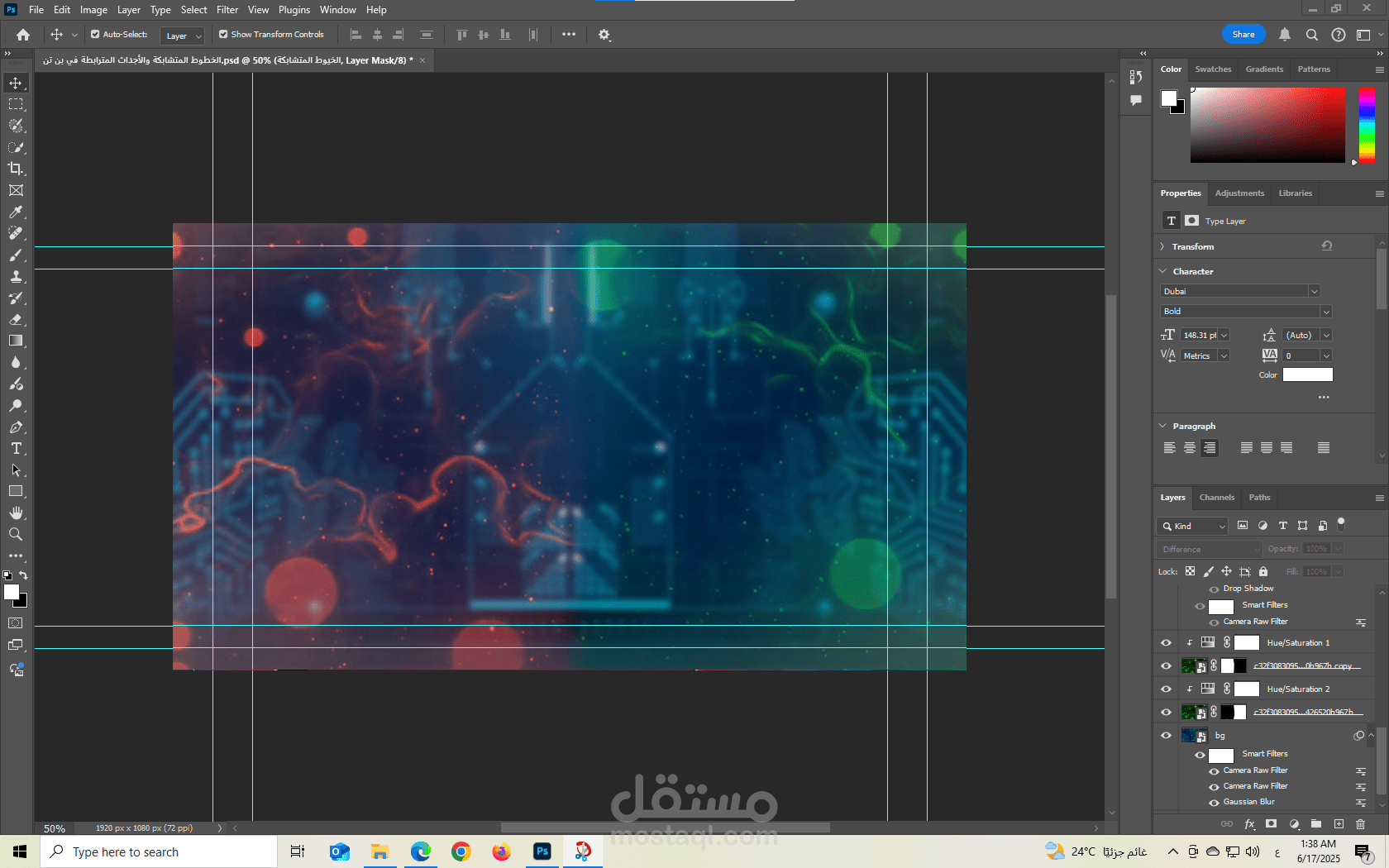Open the Image menu
Image resolution: width=1389 pixels, height=868 pixels.
click(93, 10)
